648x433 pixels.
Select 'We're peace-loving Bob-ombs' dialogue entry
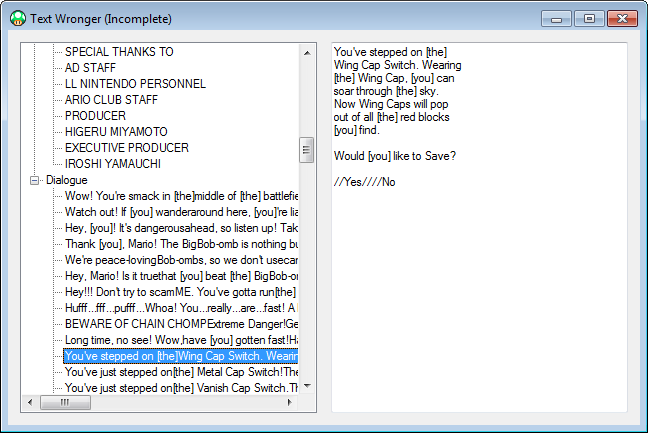click(x=181, y=260)
